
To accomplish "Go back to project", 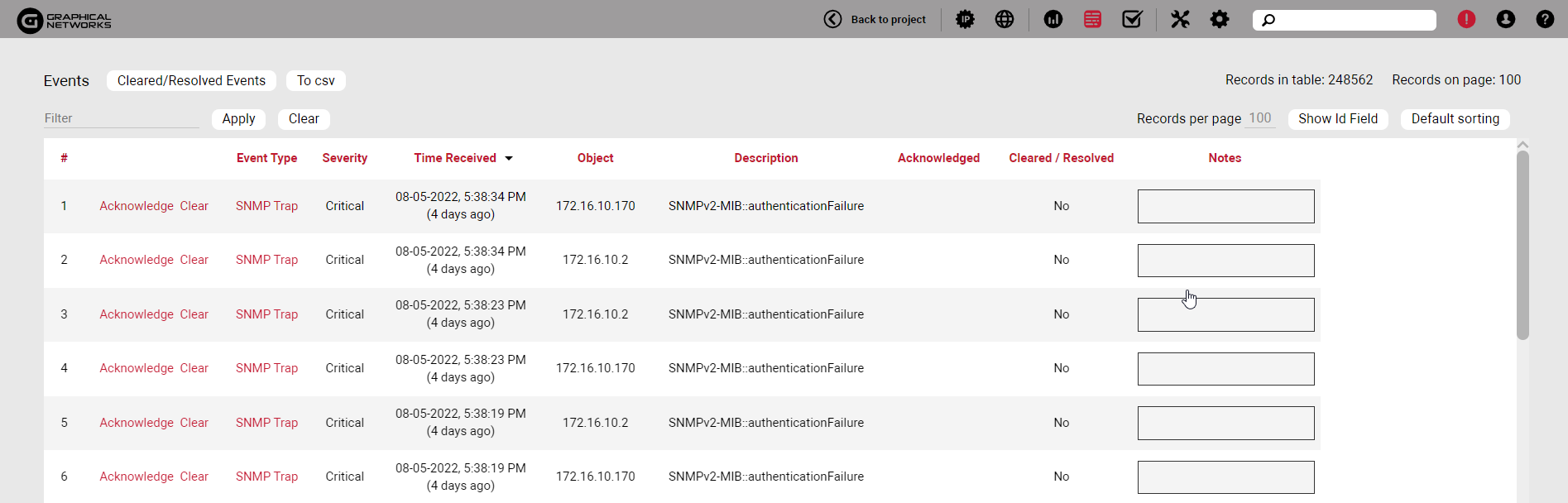I will pos(875,19).
